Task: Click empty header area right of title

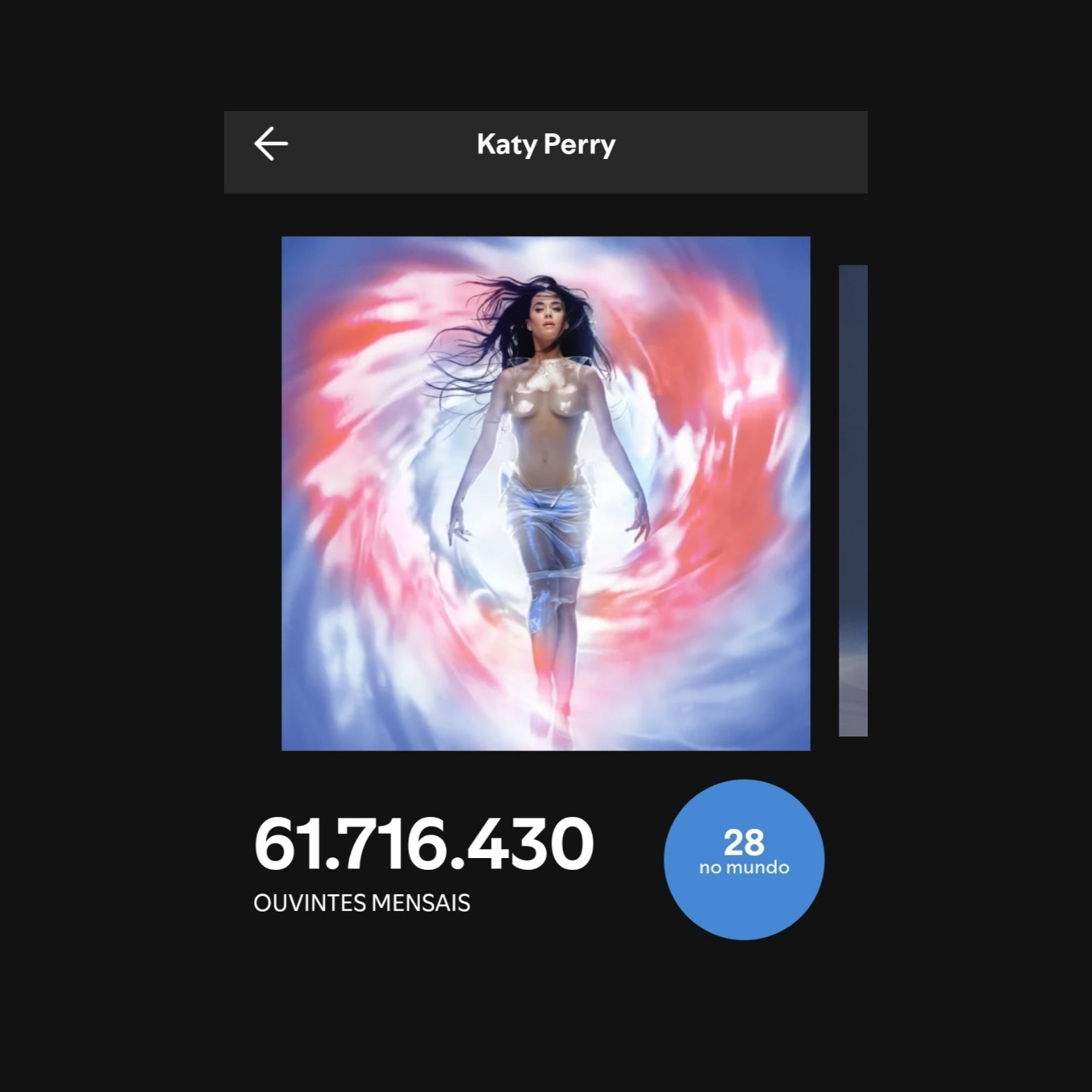Action: tap(741, 152)
